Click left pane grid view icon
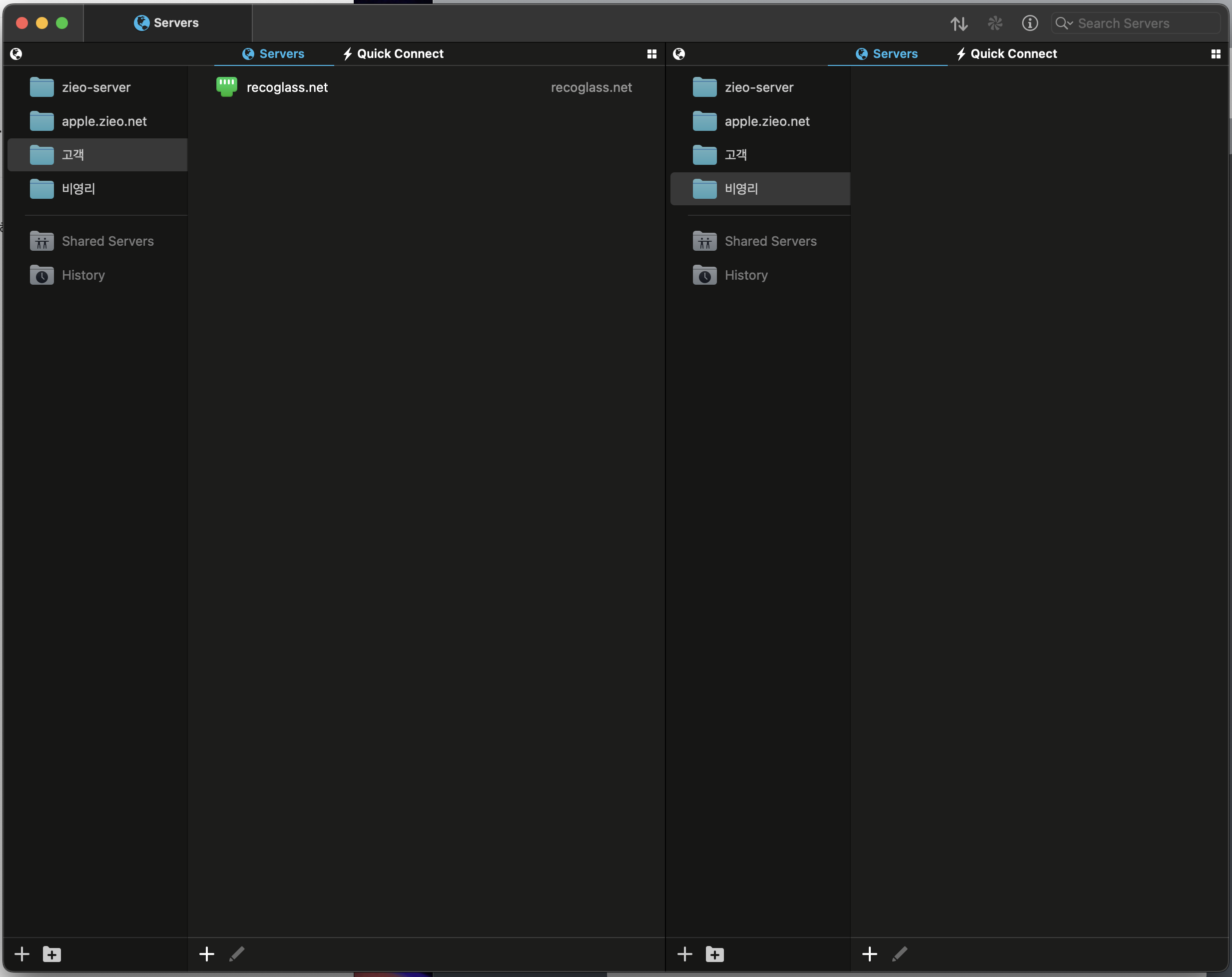 coord(651,54)
